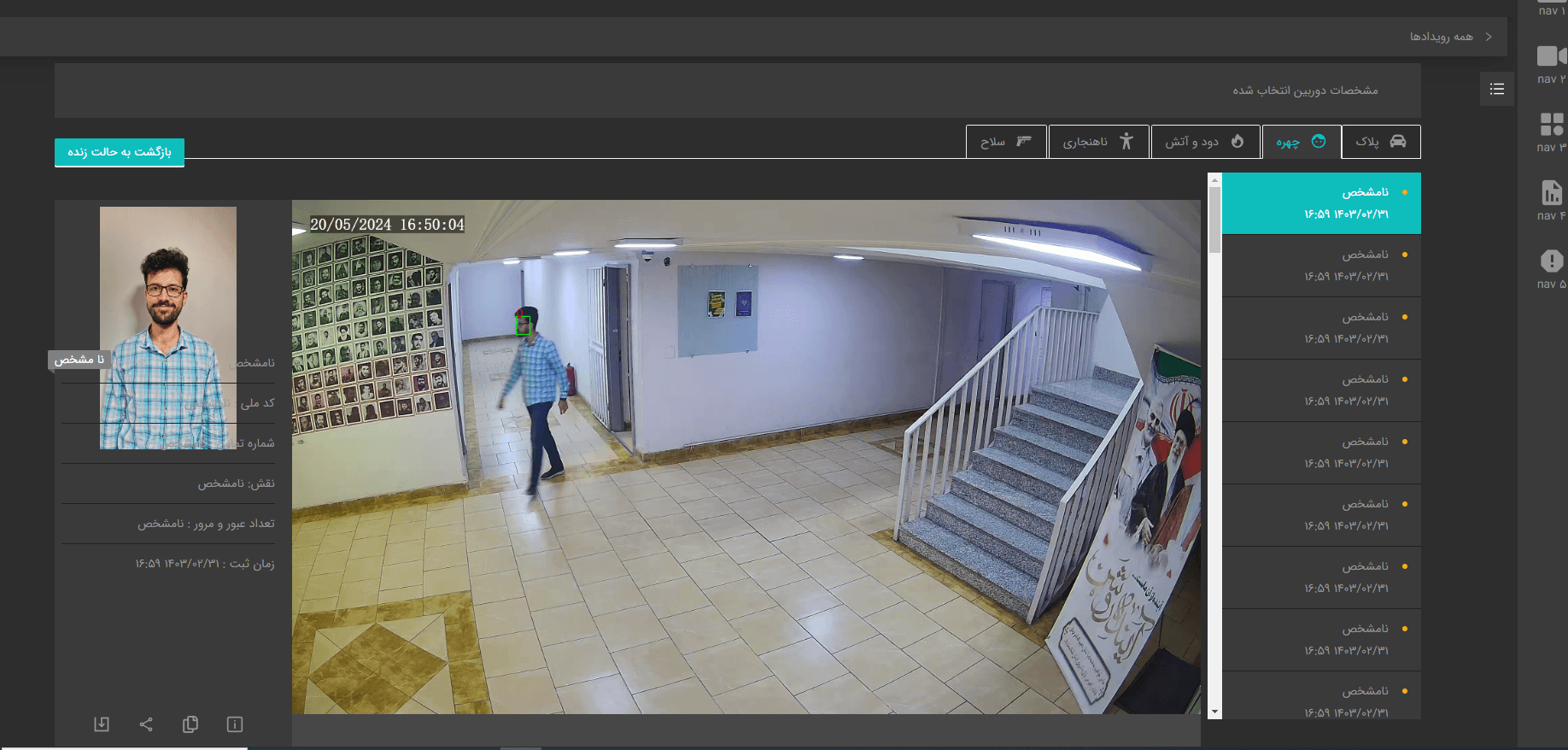Image resolution: width=1568 pixels, height=750 pixels.
Task: Select the چهره (face) tab
Action: pyautogui.click(x=1302, y=142)
